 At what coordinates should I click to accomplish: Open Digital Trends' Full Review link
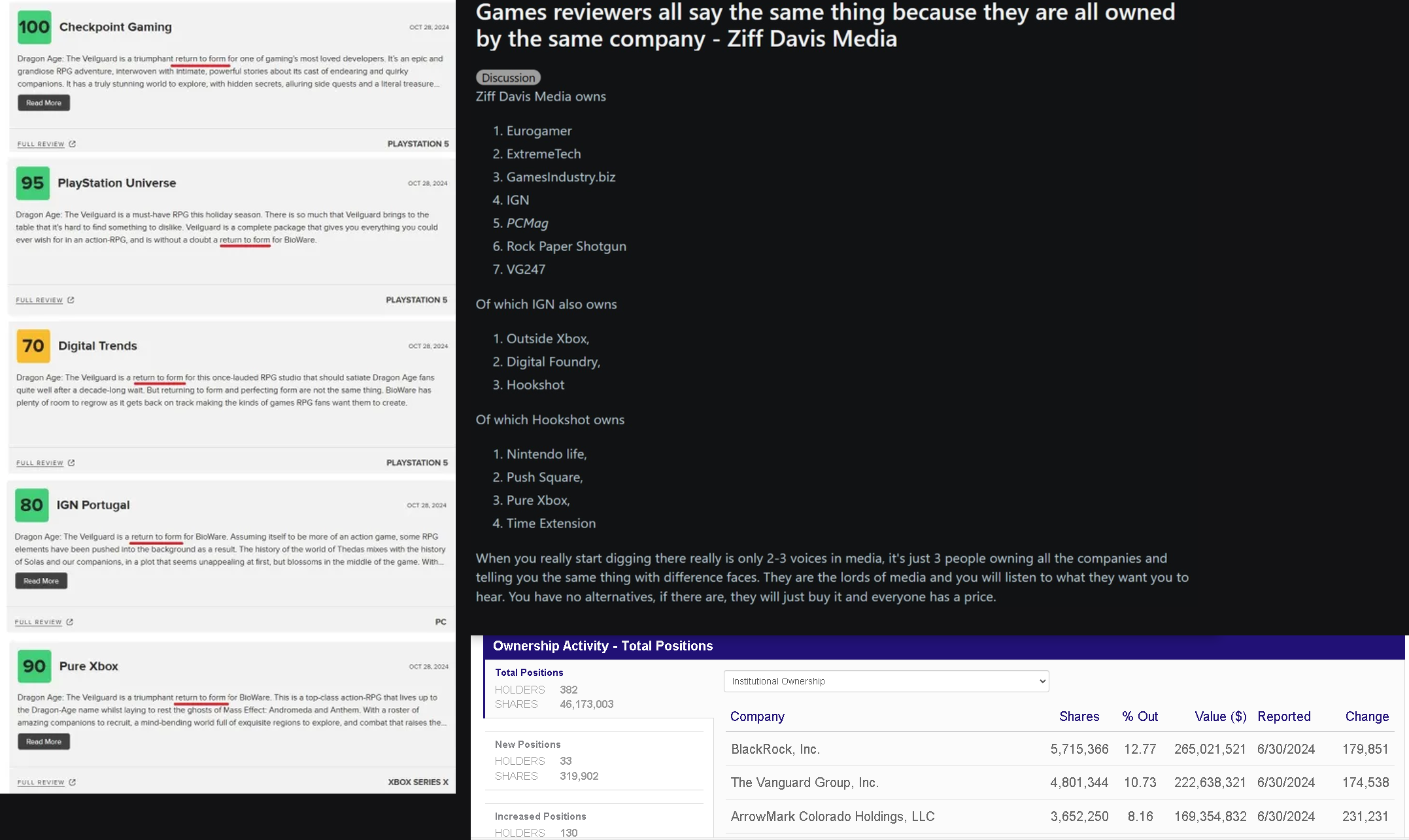point(40,463)
